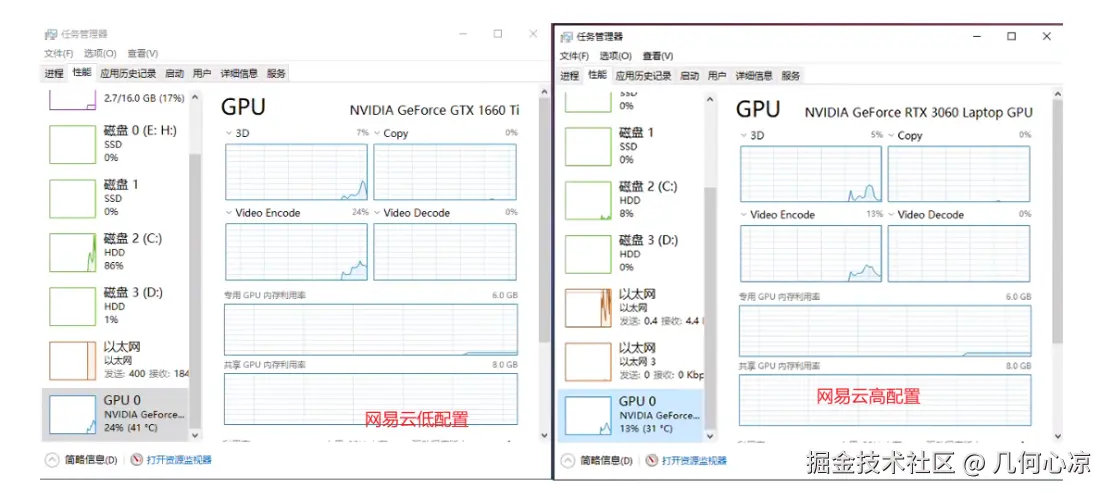Click Task Manager title icon in left window

[x=50, y=34]
